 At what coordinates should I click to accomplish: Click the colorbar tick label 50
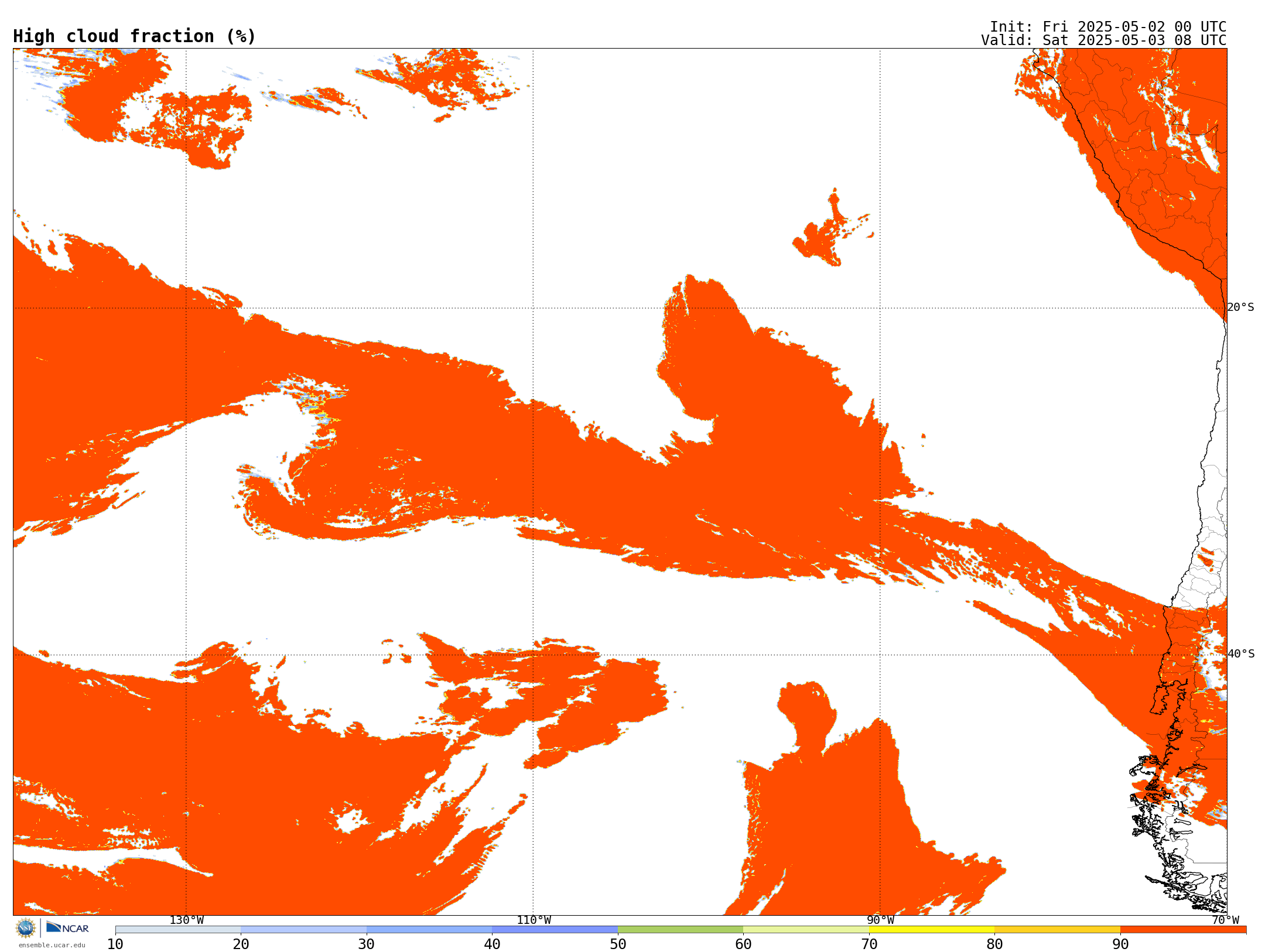click(618, 944)
